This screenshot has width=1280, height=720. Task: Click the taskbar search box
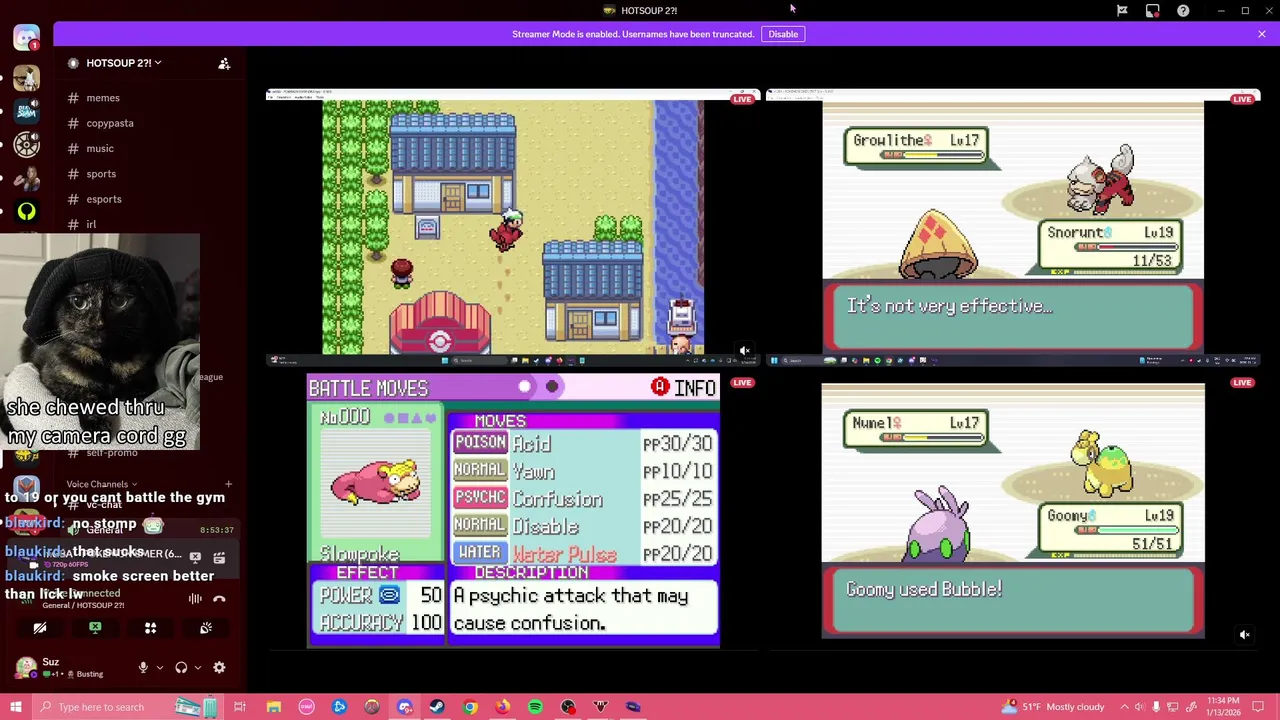(x=126, y=707)
